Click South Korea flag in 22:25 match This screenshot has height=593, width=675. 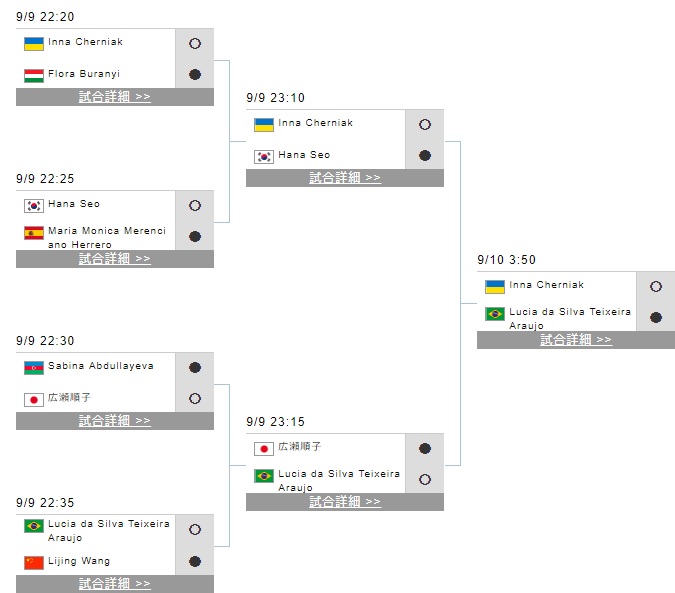click(33, 205)
